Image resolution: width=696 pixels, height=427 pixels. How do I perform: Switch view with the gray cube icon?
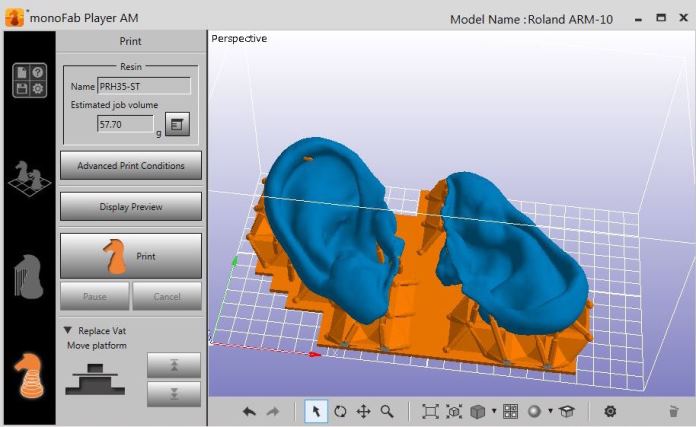click(x=478, y=411)
